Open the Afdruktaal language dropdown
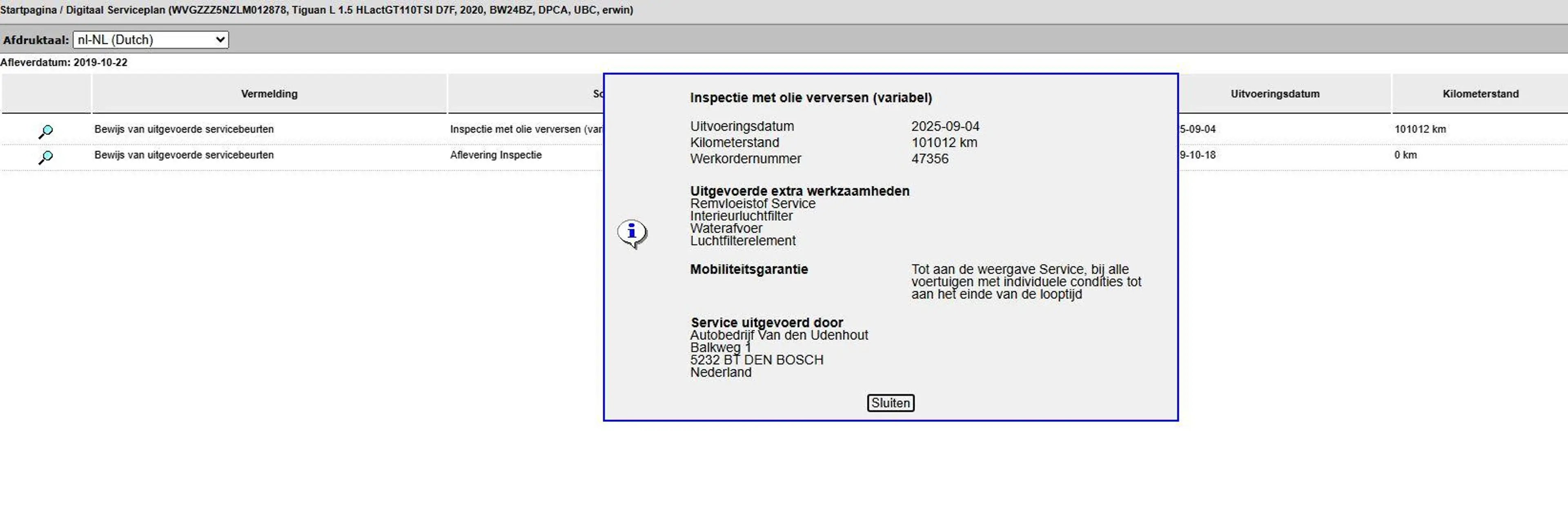The image size is (1568, 512). pyautogui.click(x=150, y=40)
